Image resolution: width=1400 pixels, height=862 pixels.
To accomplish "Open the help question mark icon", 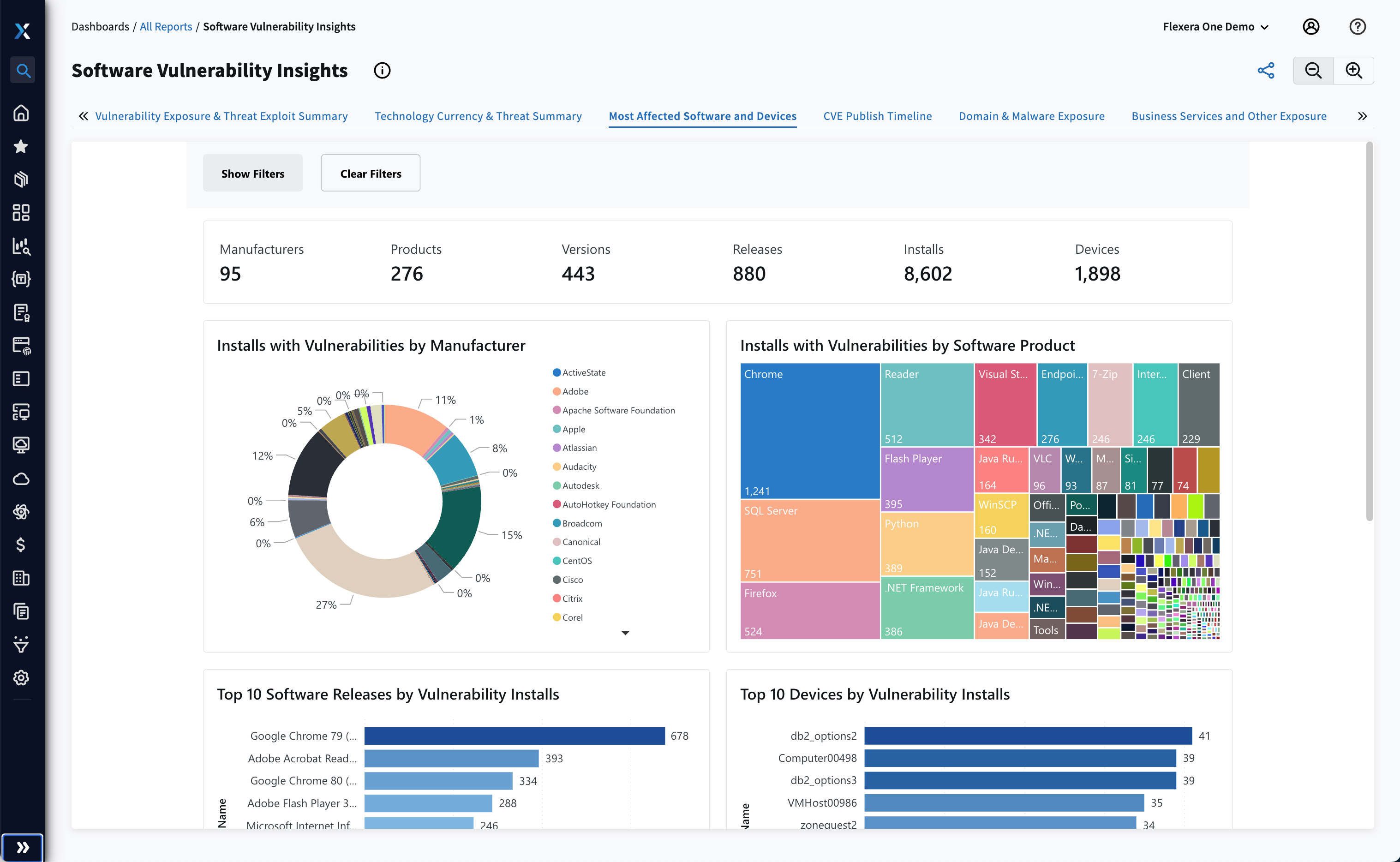I will [1357, 26].
